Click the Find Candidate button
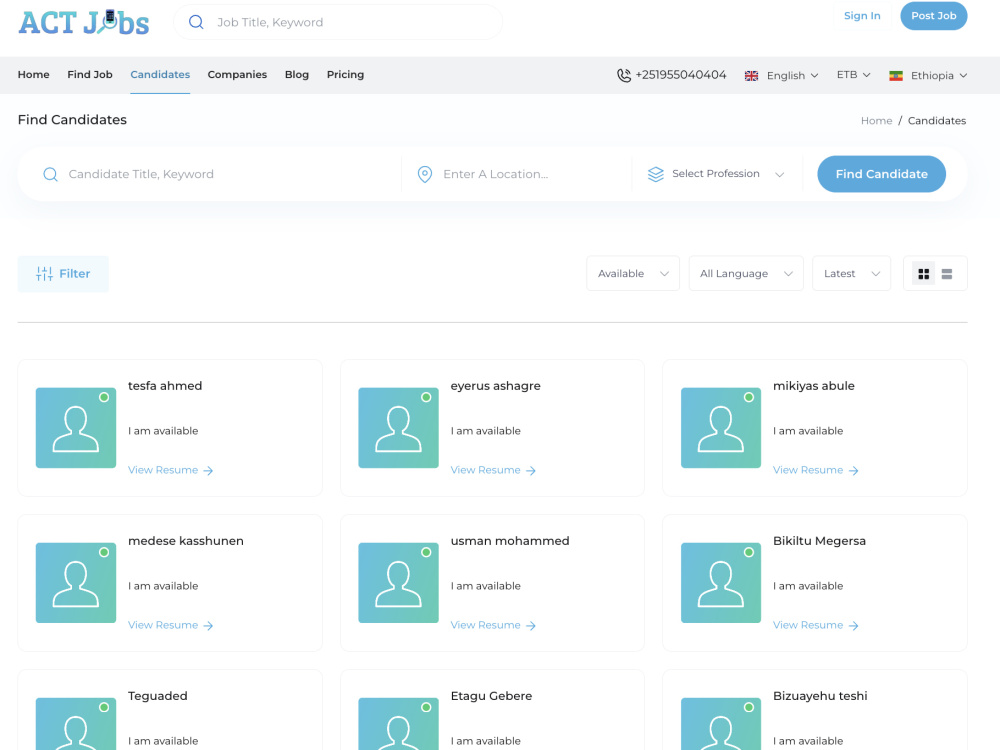Screen dimensions: 1000x750 tap(881, 174)
